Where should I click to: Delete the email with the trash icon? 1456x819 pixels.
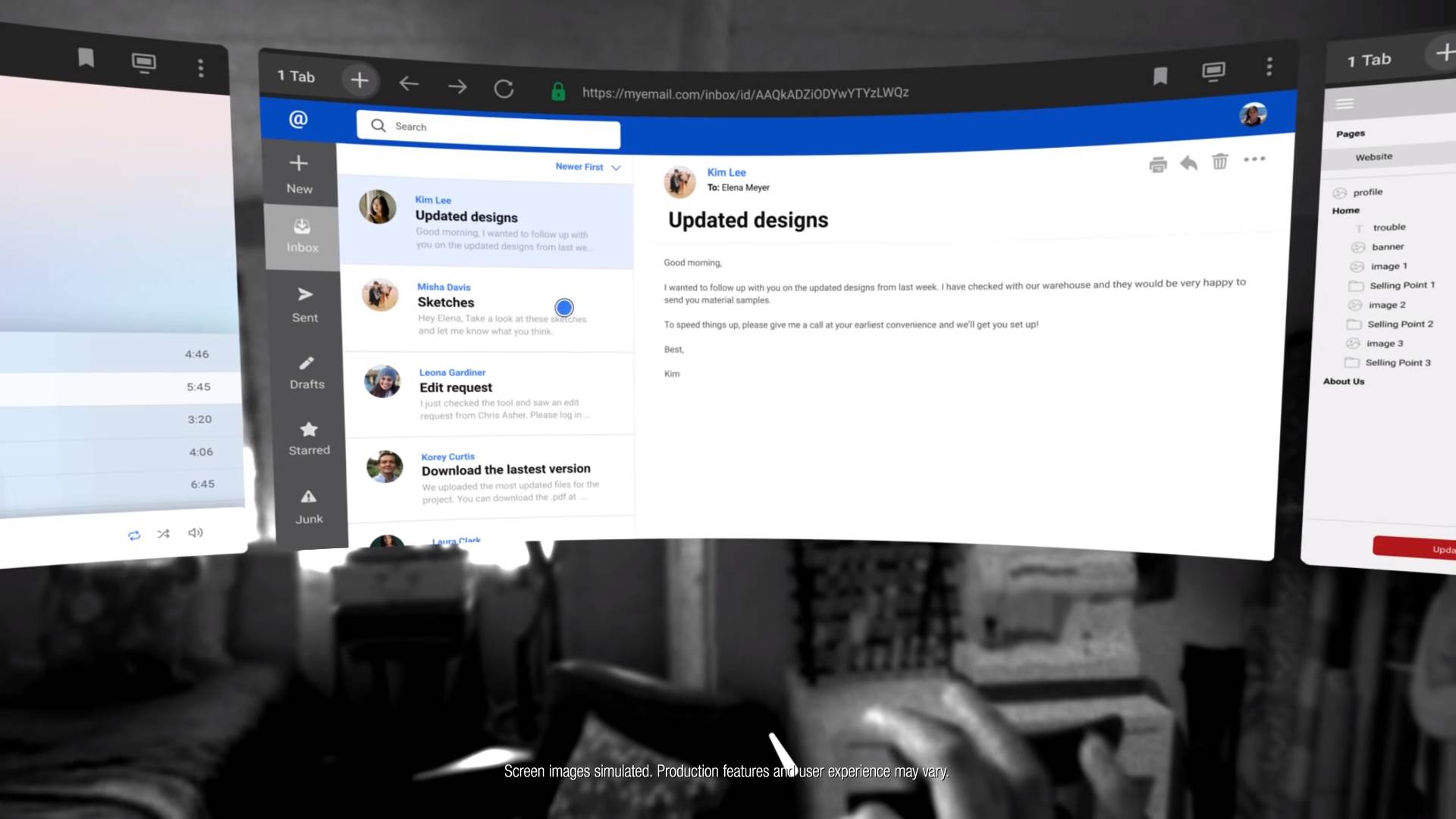(1219, 161)
